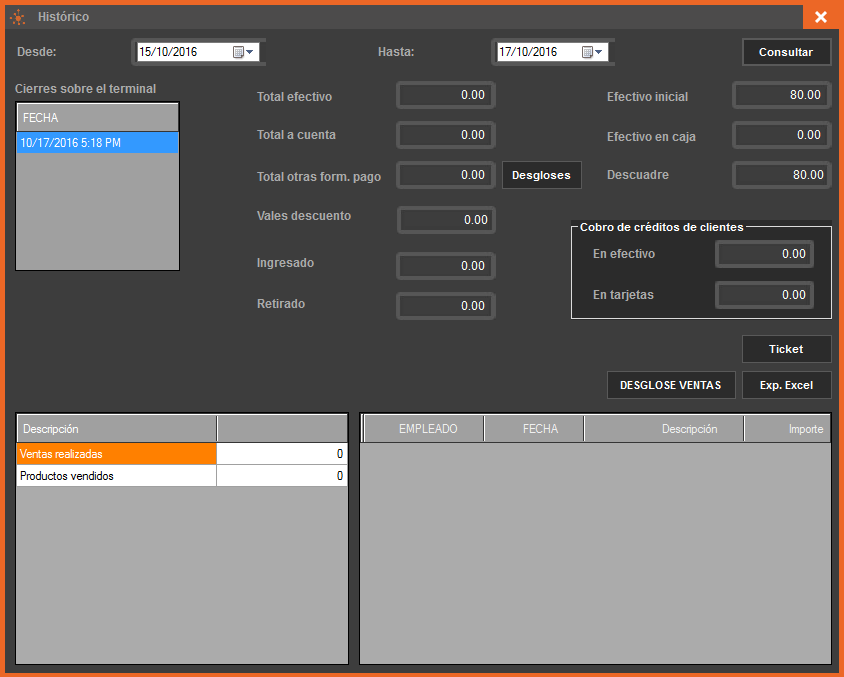Open the Hasta date calendar picker
Image resolution: width=844 pixels, height=677 pixels.
[x=593, y=52]
